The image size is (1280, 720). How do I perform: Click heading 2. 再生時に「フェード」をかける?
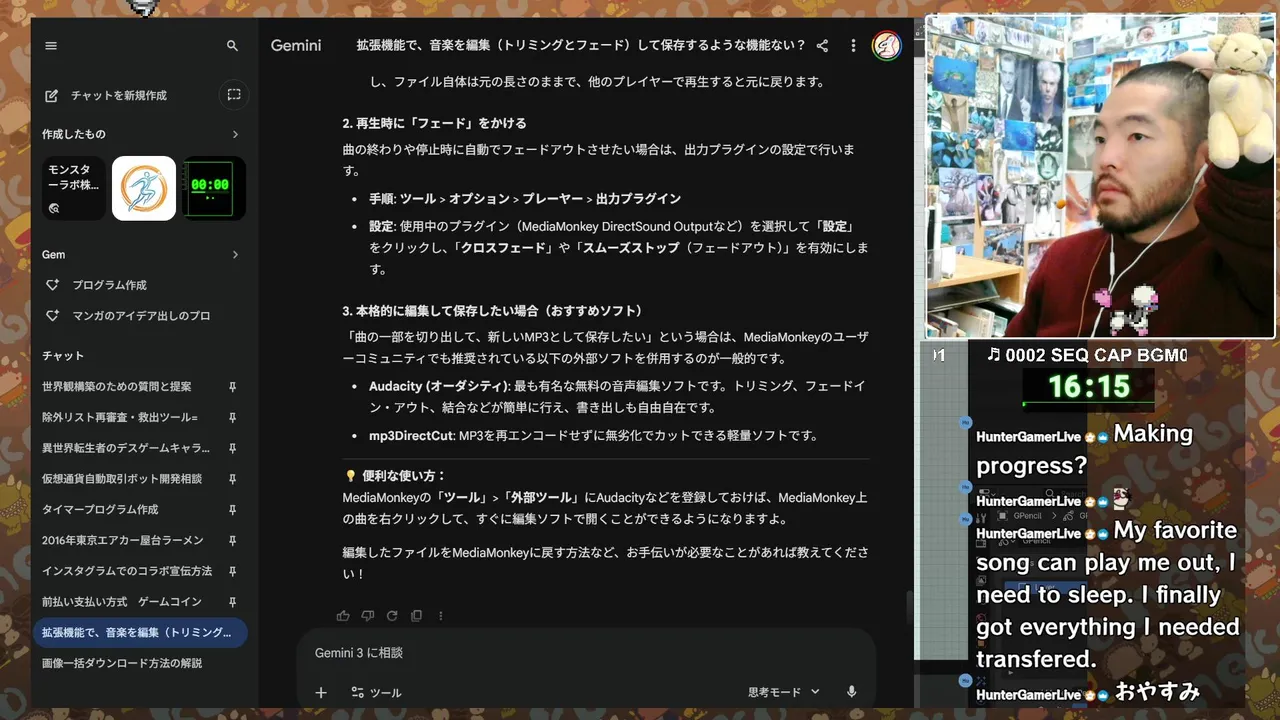tap(434, 123)
